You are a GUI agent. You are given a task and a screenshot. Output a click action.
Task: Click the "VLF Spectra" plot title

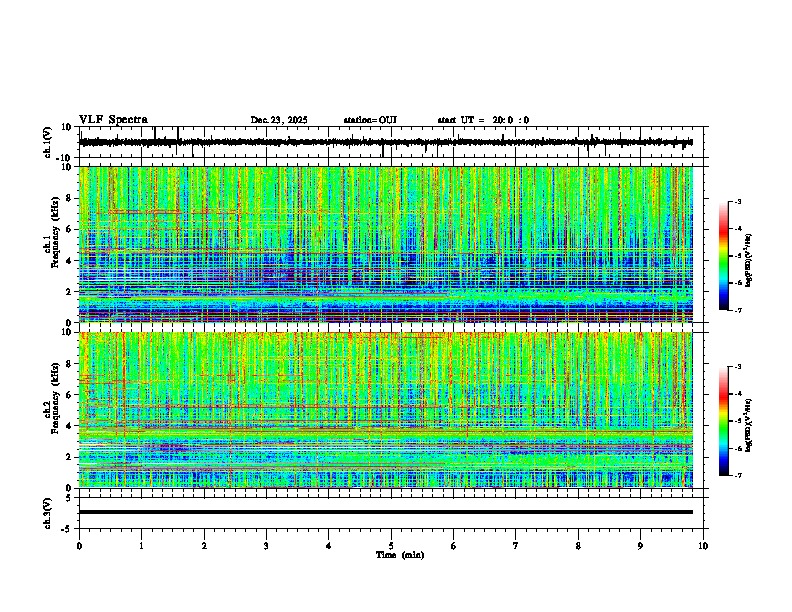pyautogui.click(x=113, y=120)
